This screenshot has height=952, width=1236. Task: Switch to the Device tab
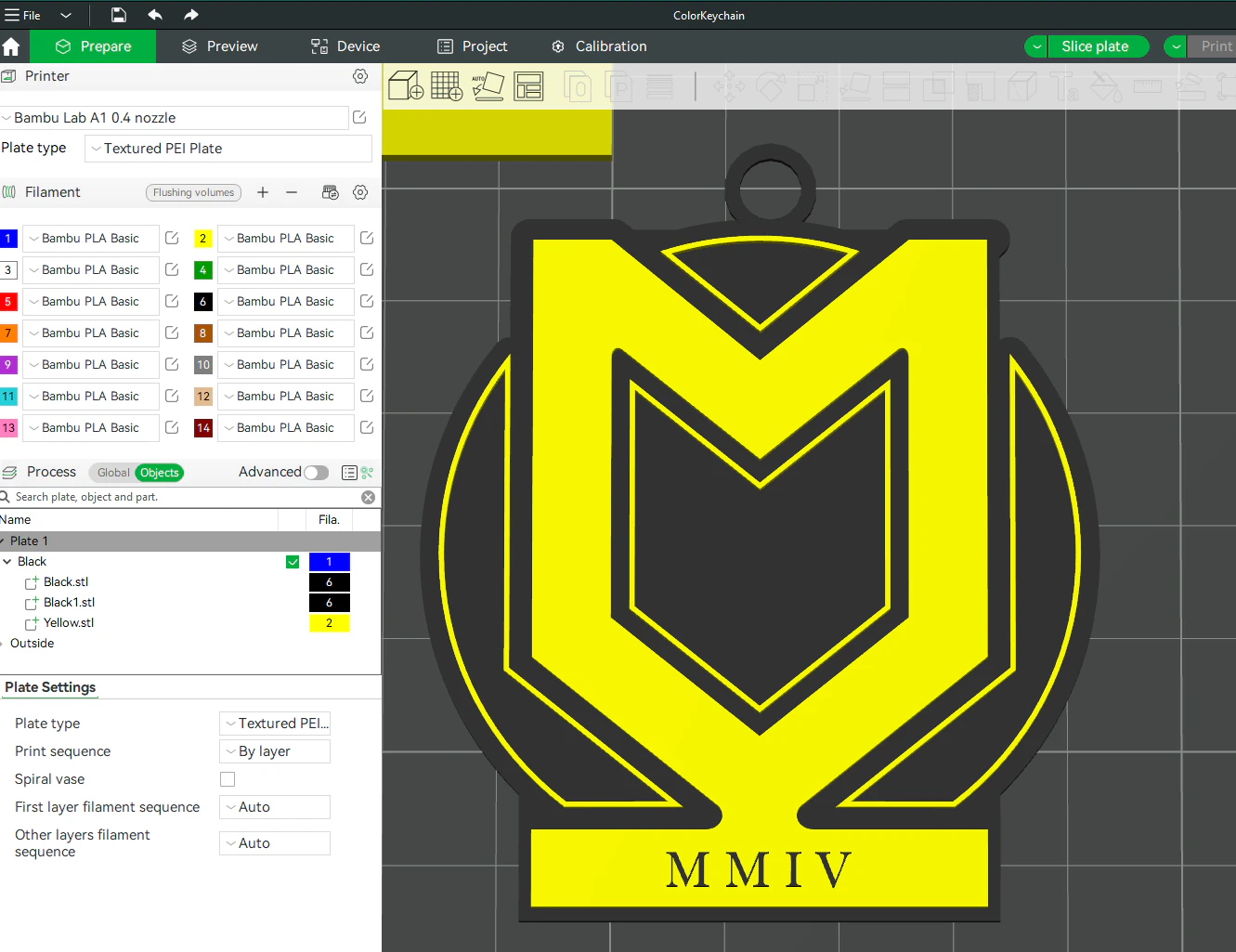345,46
